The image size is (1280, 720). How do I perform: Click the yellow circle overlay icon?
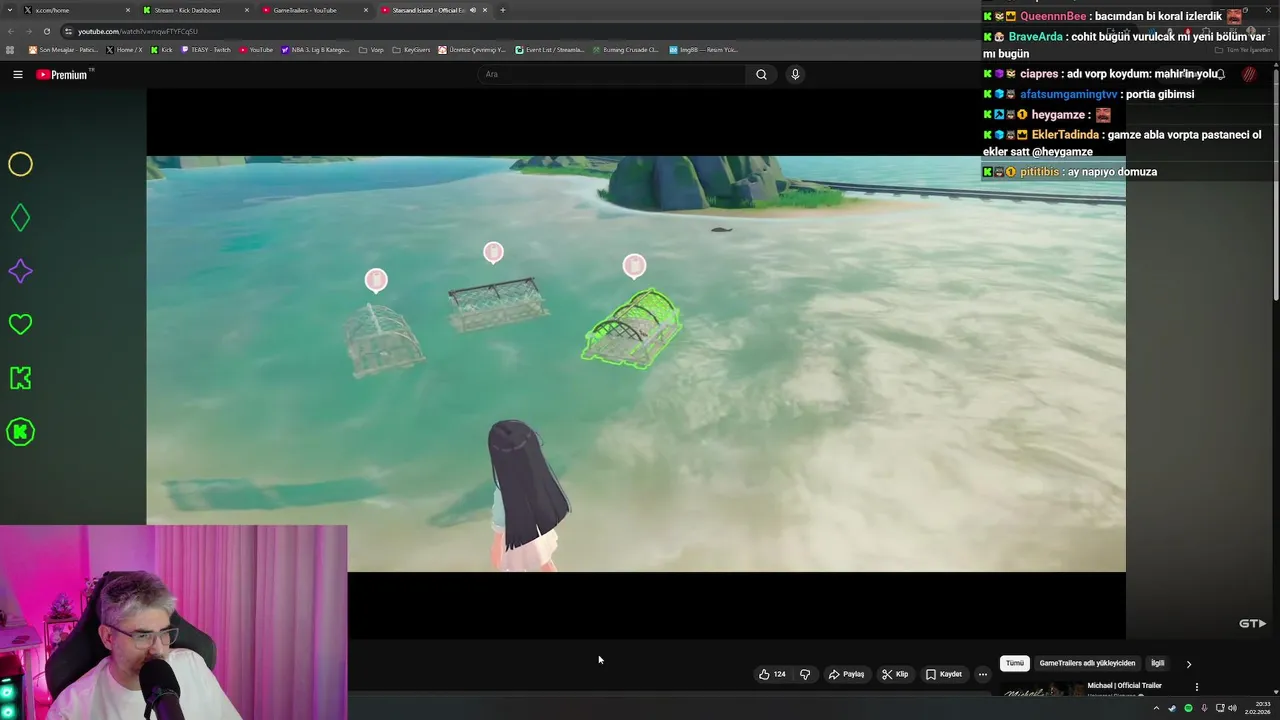click(x=20, y=164)
